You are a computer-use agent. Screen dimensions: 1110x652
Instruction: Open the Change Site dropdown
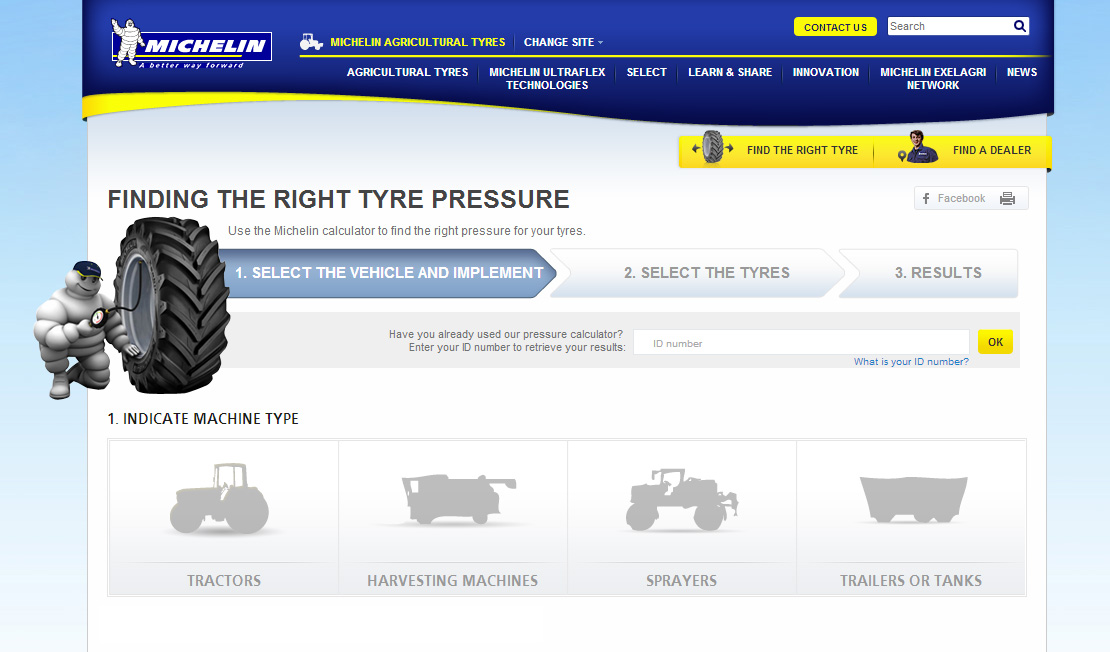tap(563, 42)
